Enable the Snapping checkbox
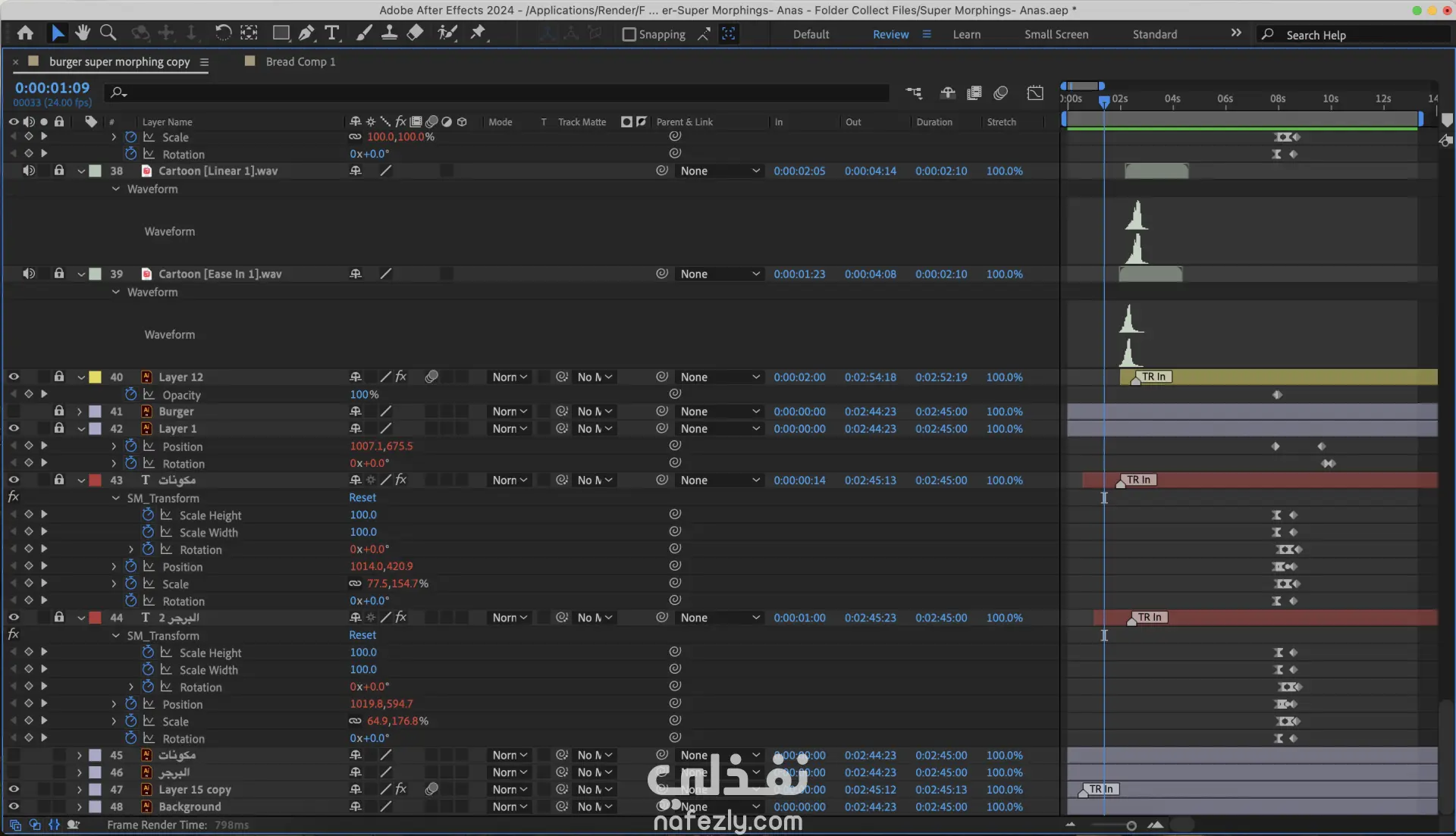This screenshot has height=836, width=1456. pos(629,34)
